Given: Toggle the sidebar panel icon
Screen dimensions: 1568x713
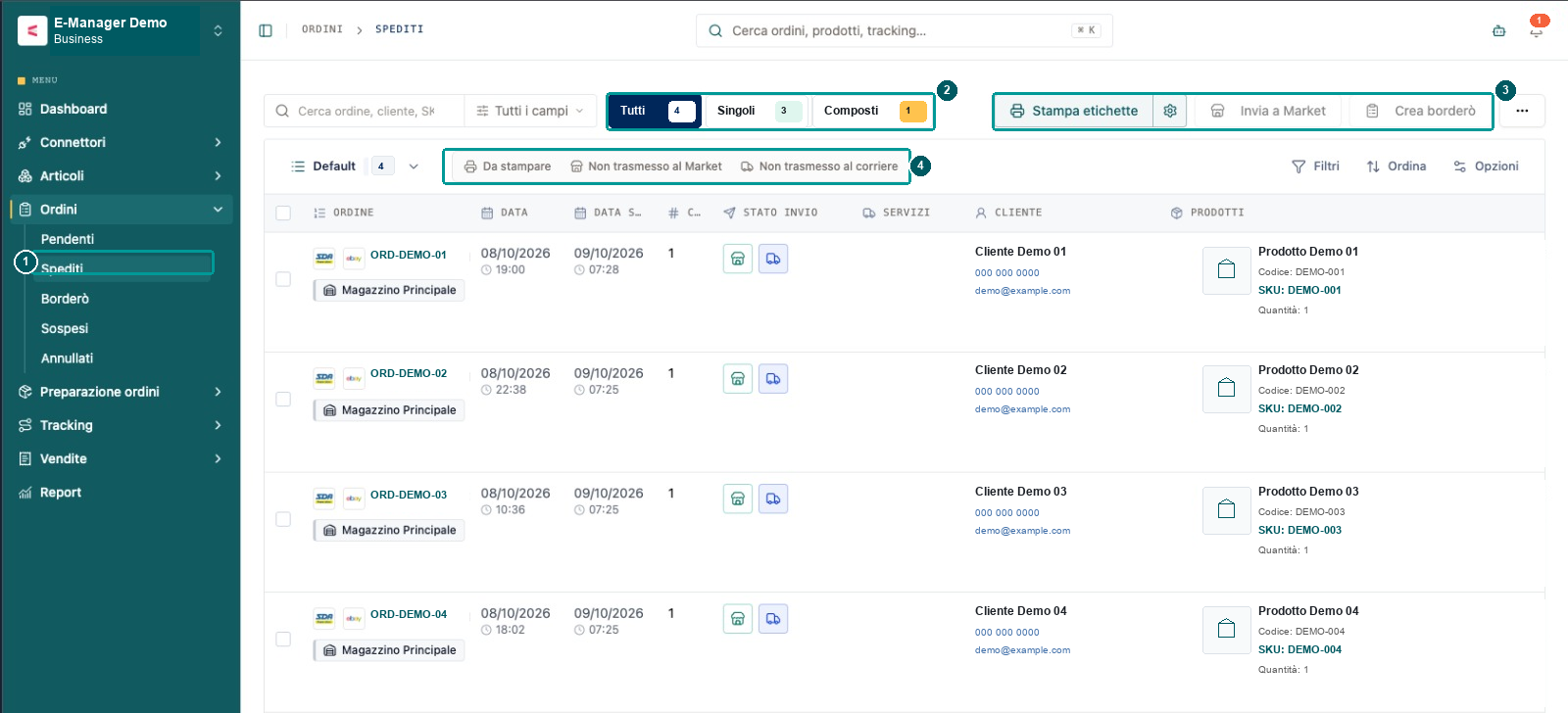Looking at the screenshot, I should [x=266, y=30].
